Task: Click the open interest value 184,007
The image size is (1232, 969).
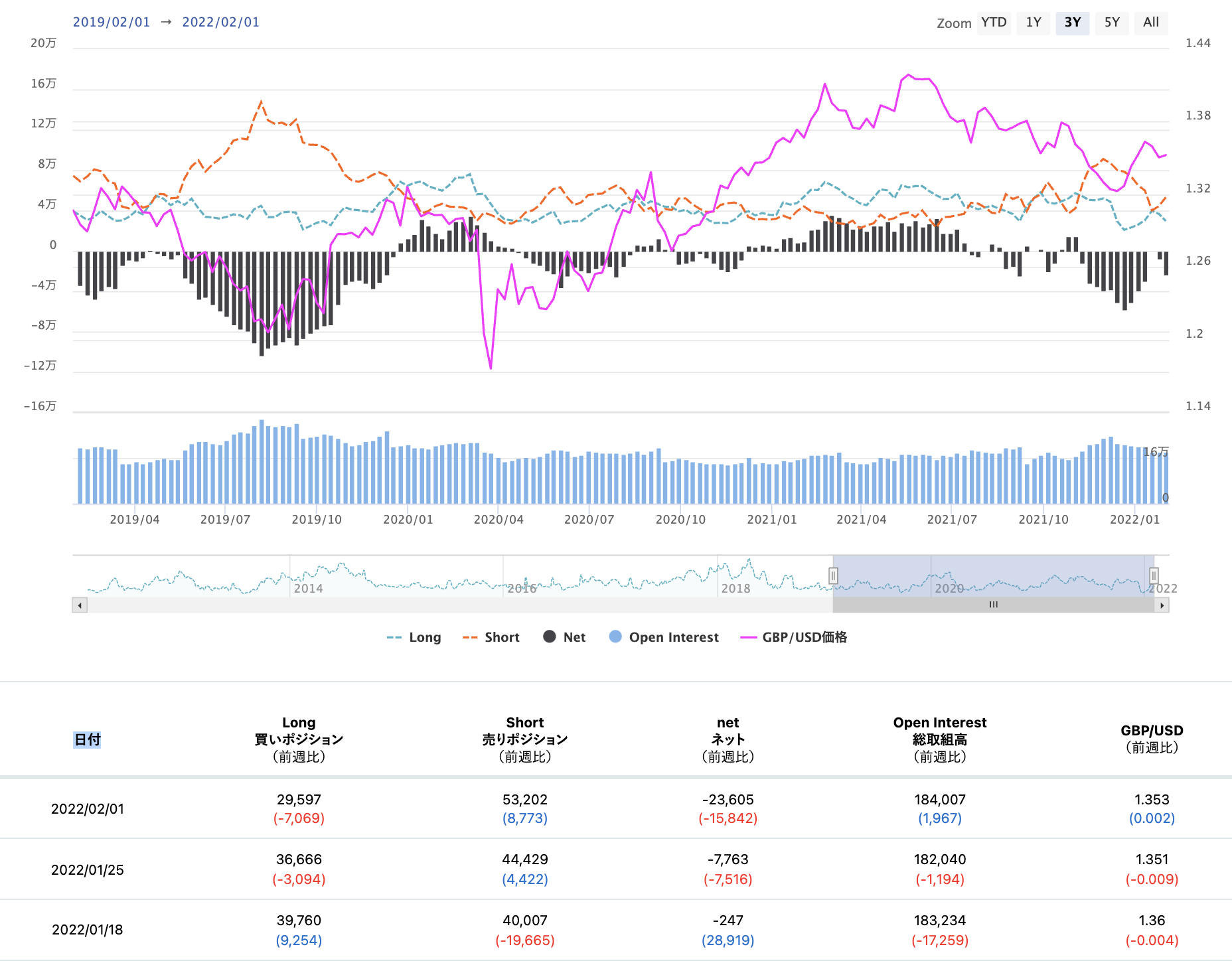Action: [x=940, y=800]
